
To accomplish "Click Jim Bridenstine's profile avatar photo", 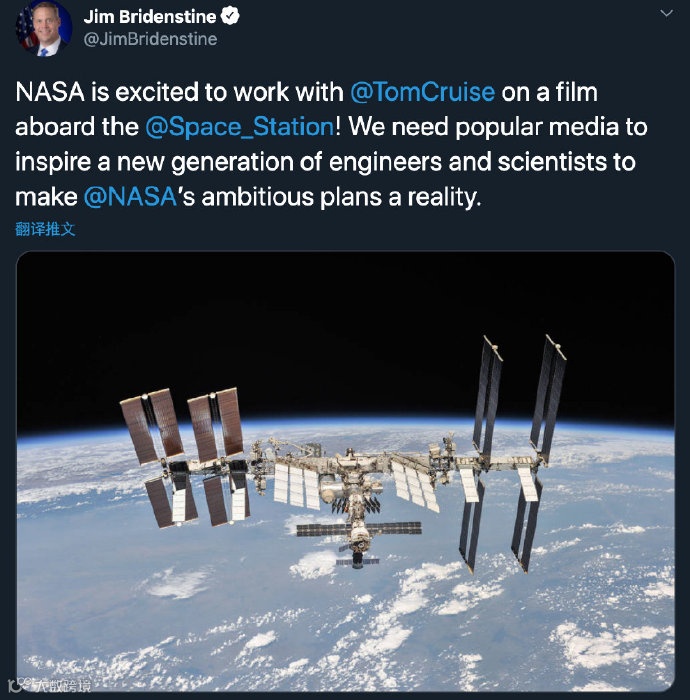I will point(43,27).
